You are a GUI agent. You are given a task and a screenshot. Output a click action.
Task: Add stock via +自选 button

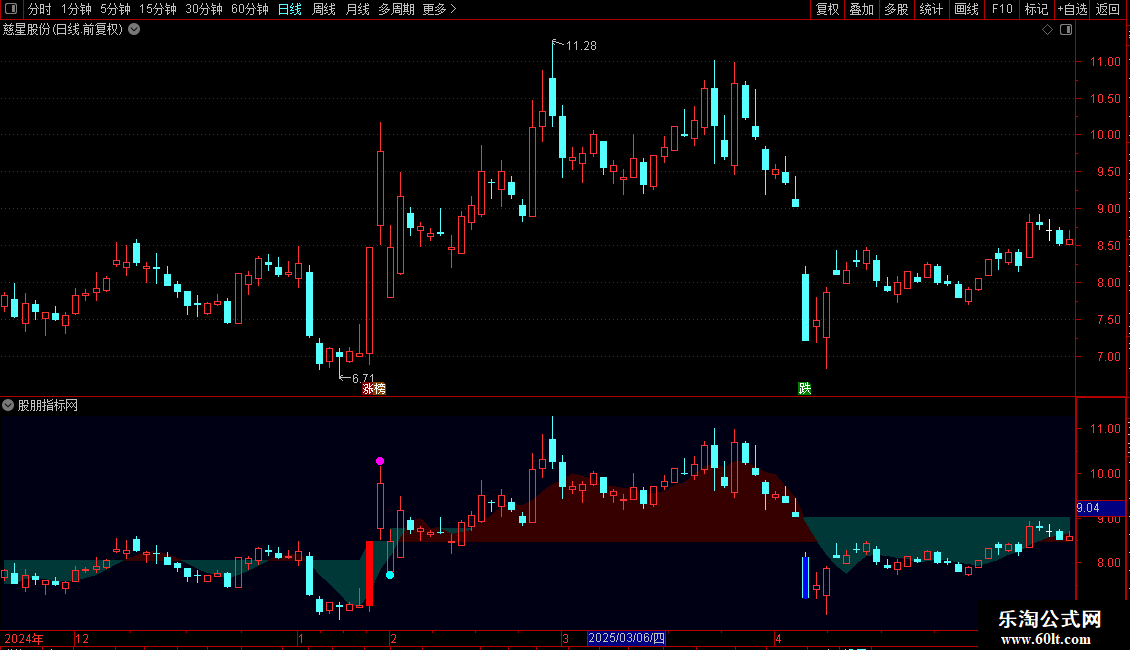coord(1072,9)
